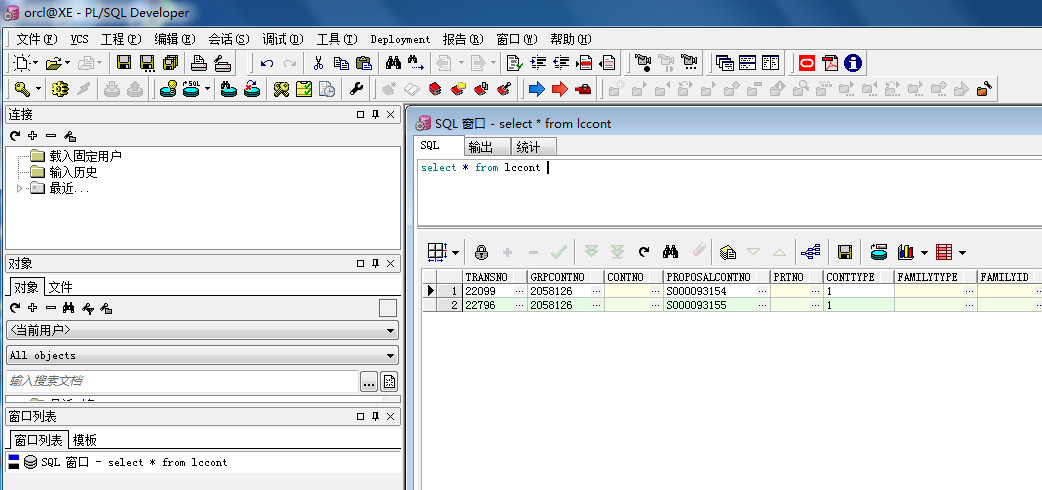Open the red table icon dropdown arrow
The image size is (1042, 490).
963,253
